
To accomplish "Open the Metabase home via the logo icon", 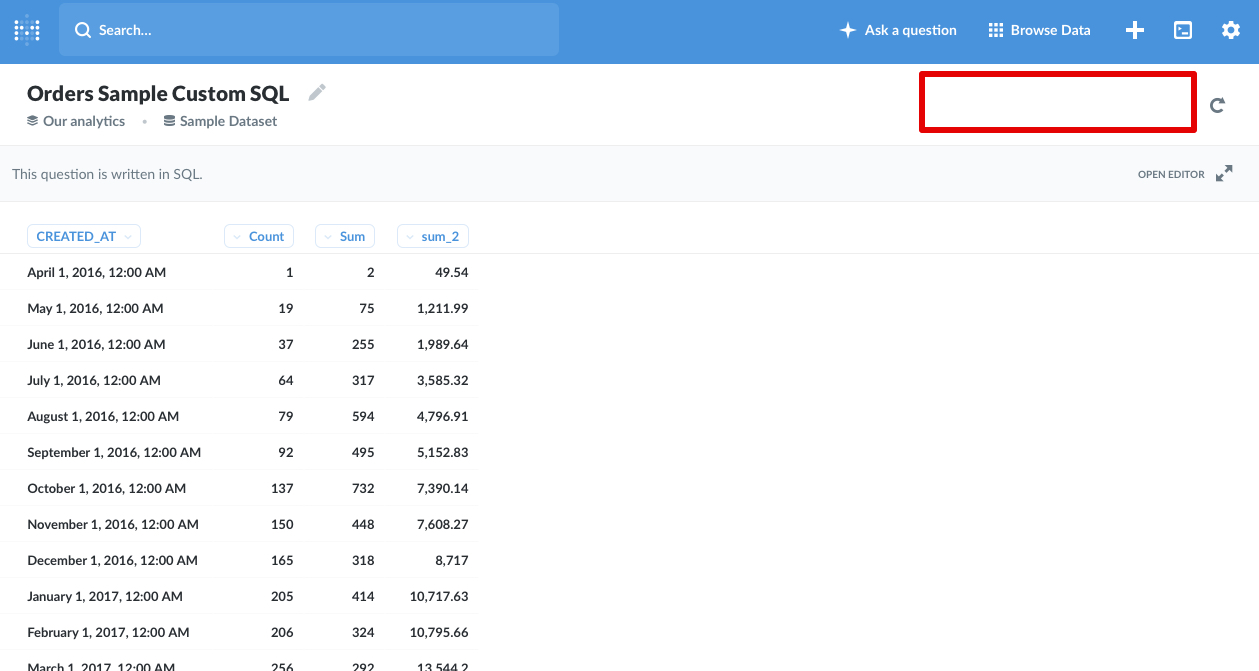I will coord(26,30).
